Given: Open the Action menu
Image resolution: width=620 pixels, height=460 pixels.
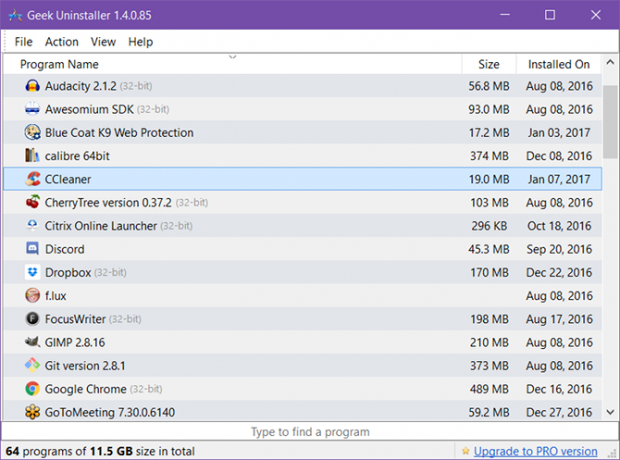Looking at the screenshot, I should click(x=62, y=42).
